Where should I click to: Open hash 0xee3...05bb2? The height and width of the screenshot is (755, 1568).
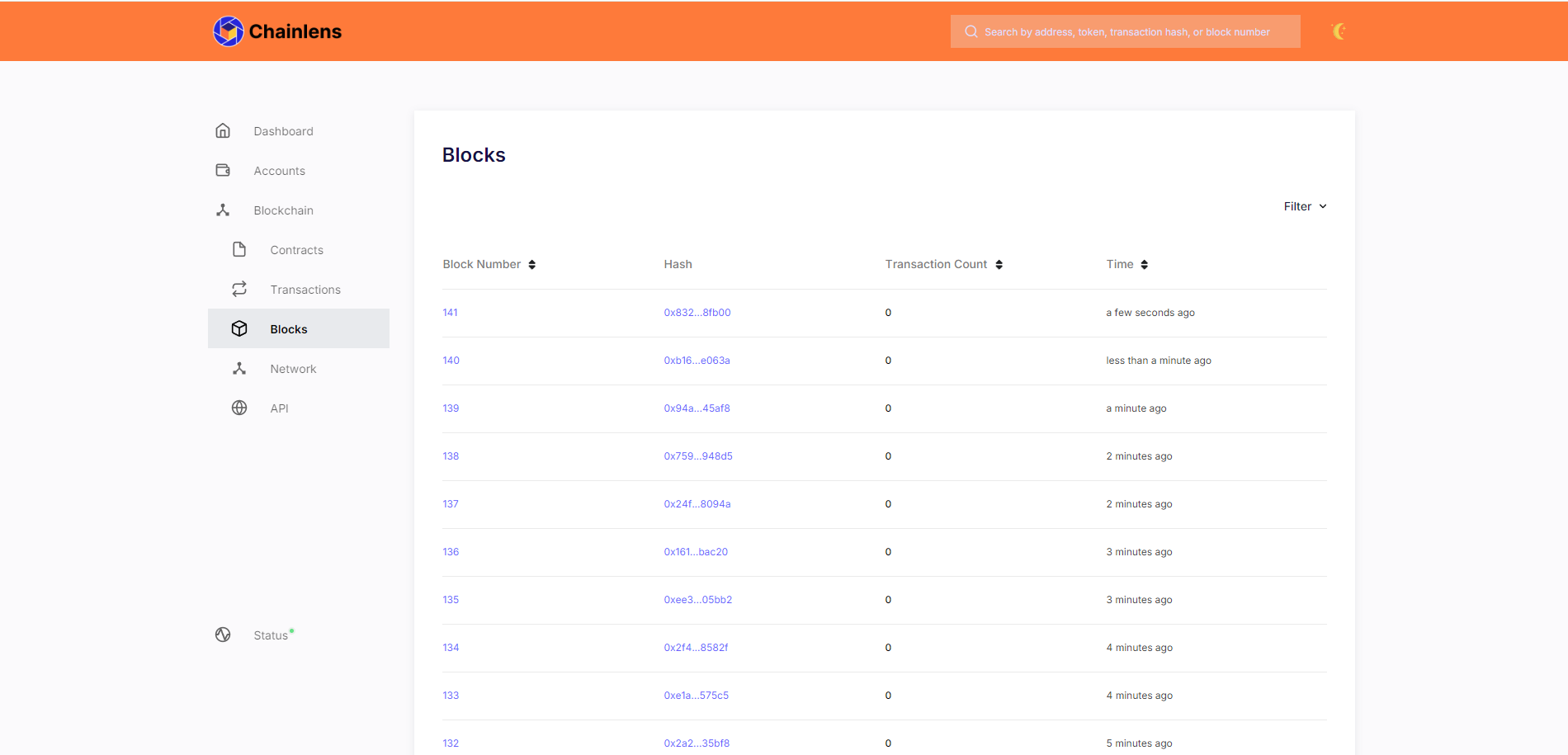(x=698, y=600)
